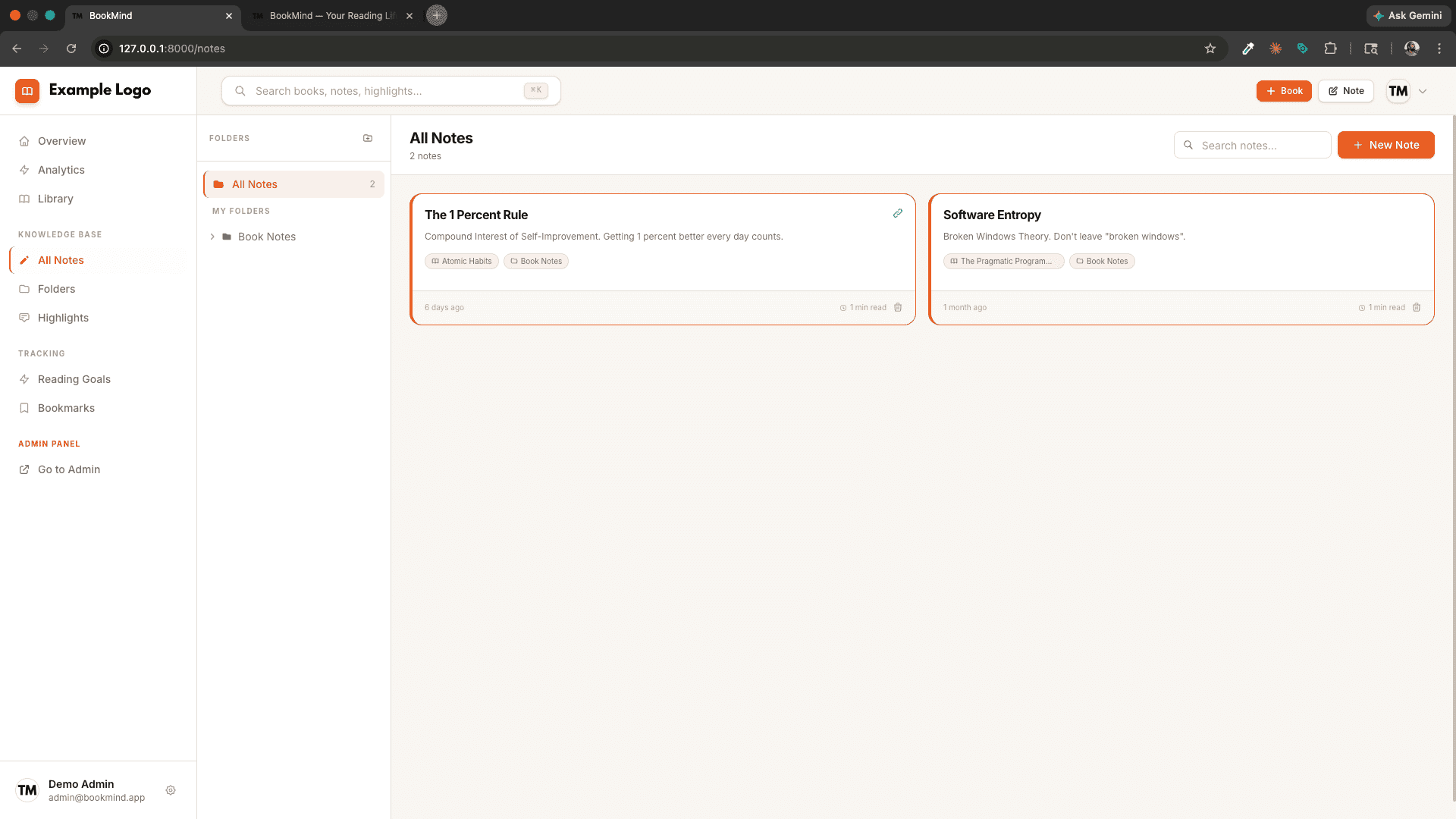Image resolution: width=1456 pixels, height=819 pixels.
Task: Select the All Notes folder in Folders panel
Action: click(x=293, y=184)
